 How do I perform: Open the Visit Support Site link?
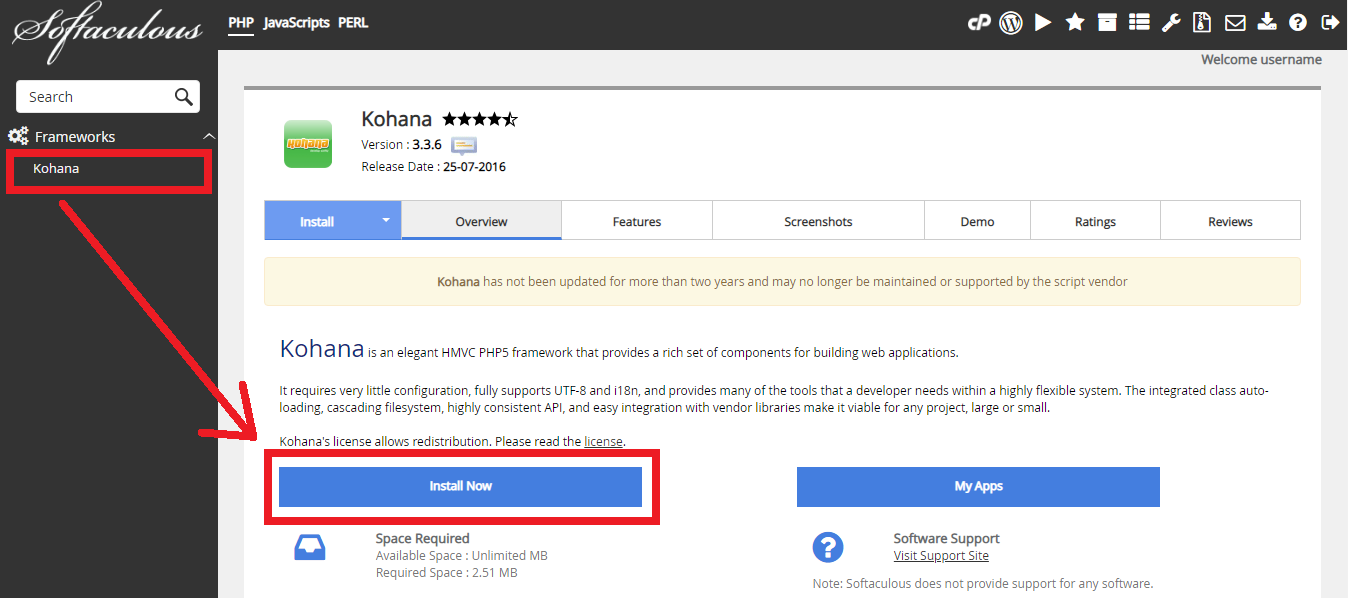pyautogui.click(x=940, y=556)
